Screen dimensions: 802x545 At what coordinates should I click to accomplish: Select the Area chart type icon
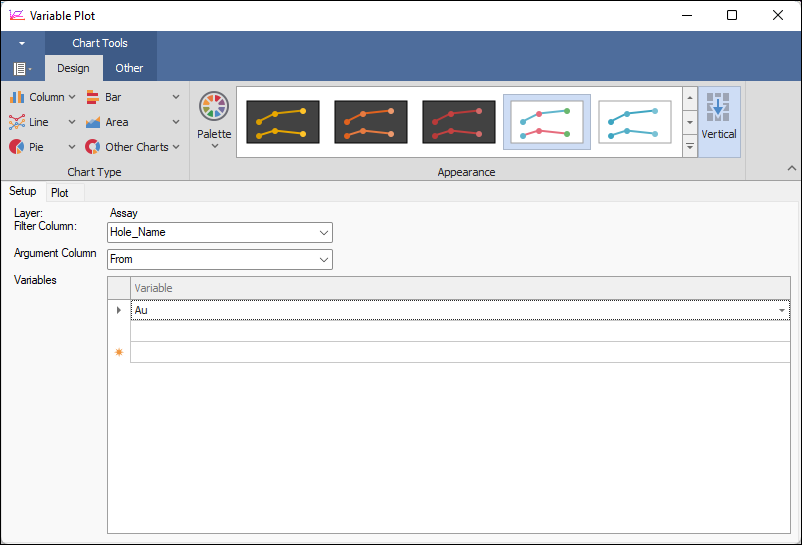pyautogui.click(x=92, y=122)
